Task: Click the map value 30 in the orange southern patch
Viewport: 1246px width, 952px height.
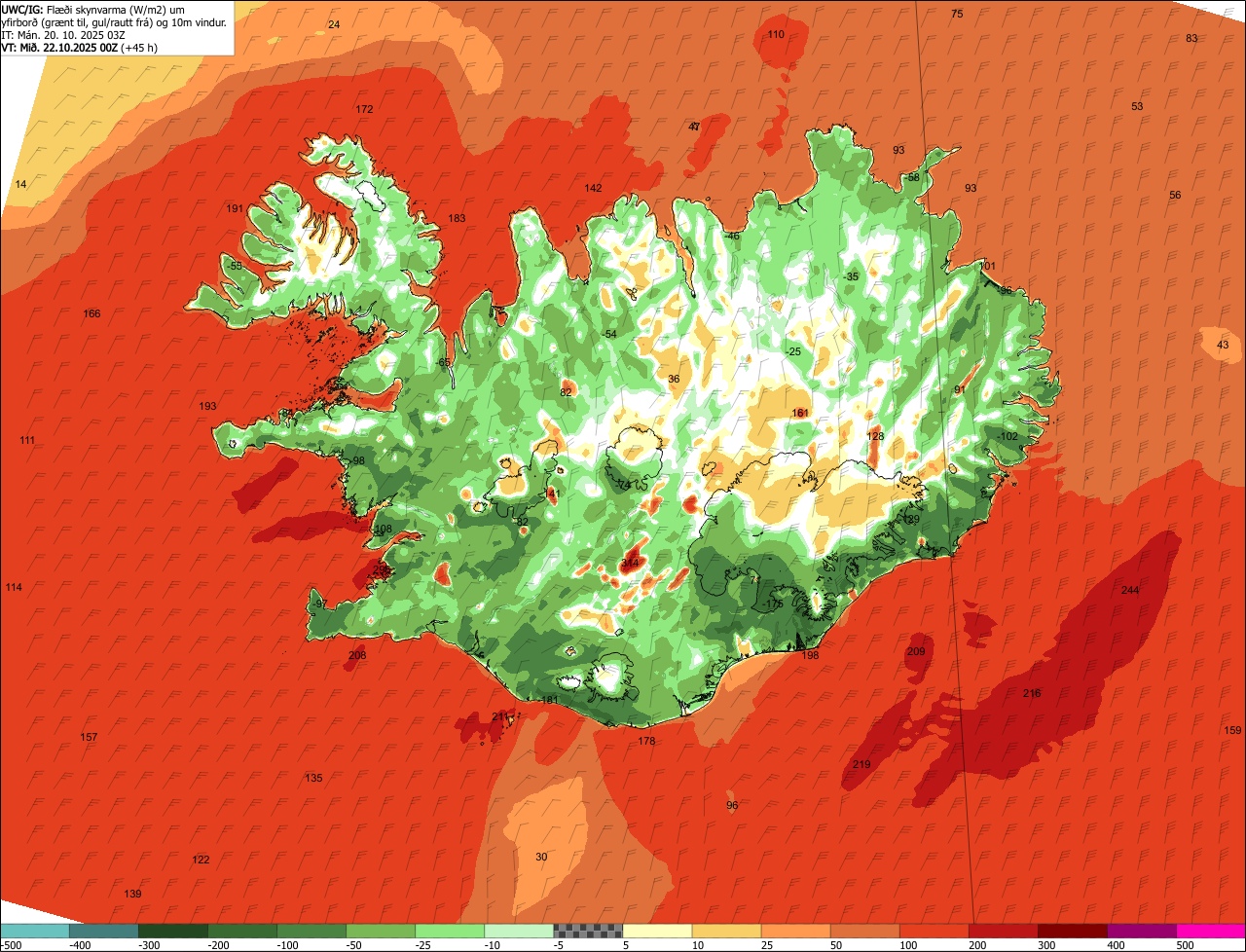Action: (x=541, y=857)
